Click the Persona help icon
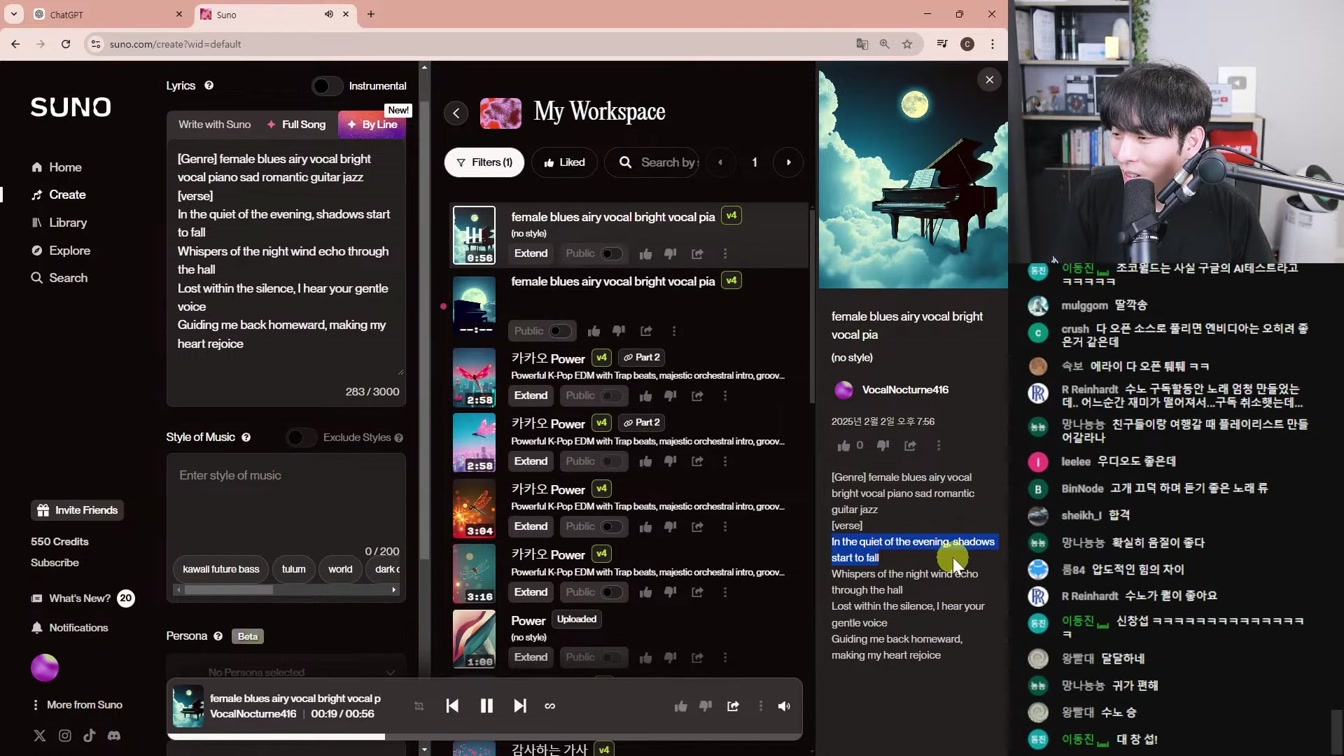The width and height of the screenshot is (1344, 756). tap(218, 636)
